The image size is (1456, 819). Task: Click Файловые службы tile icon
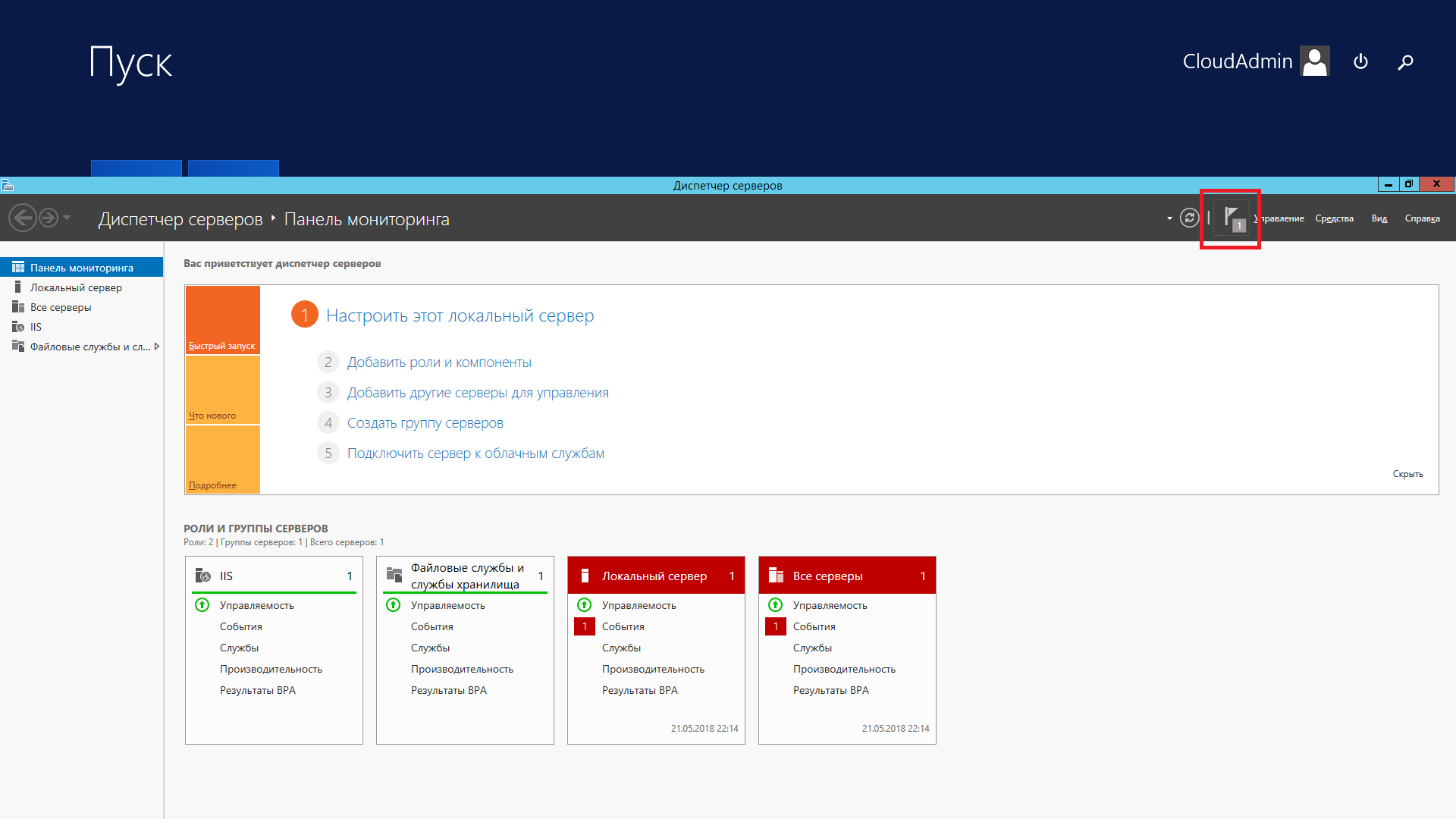click(x=394, y=576)
